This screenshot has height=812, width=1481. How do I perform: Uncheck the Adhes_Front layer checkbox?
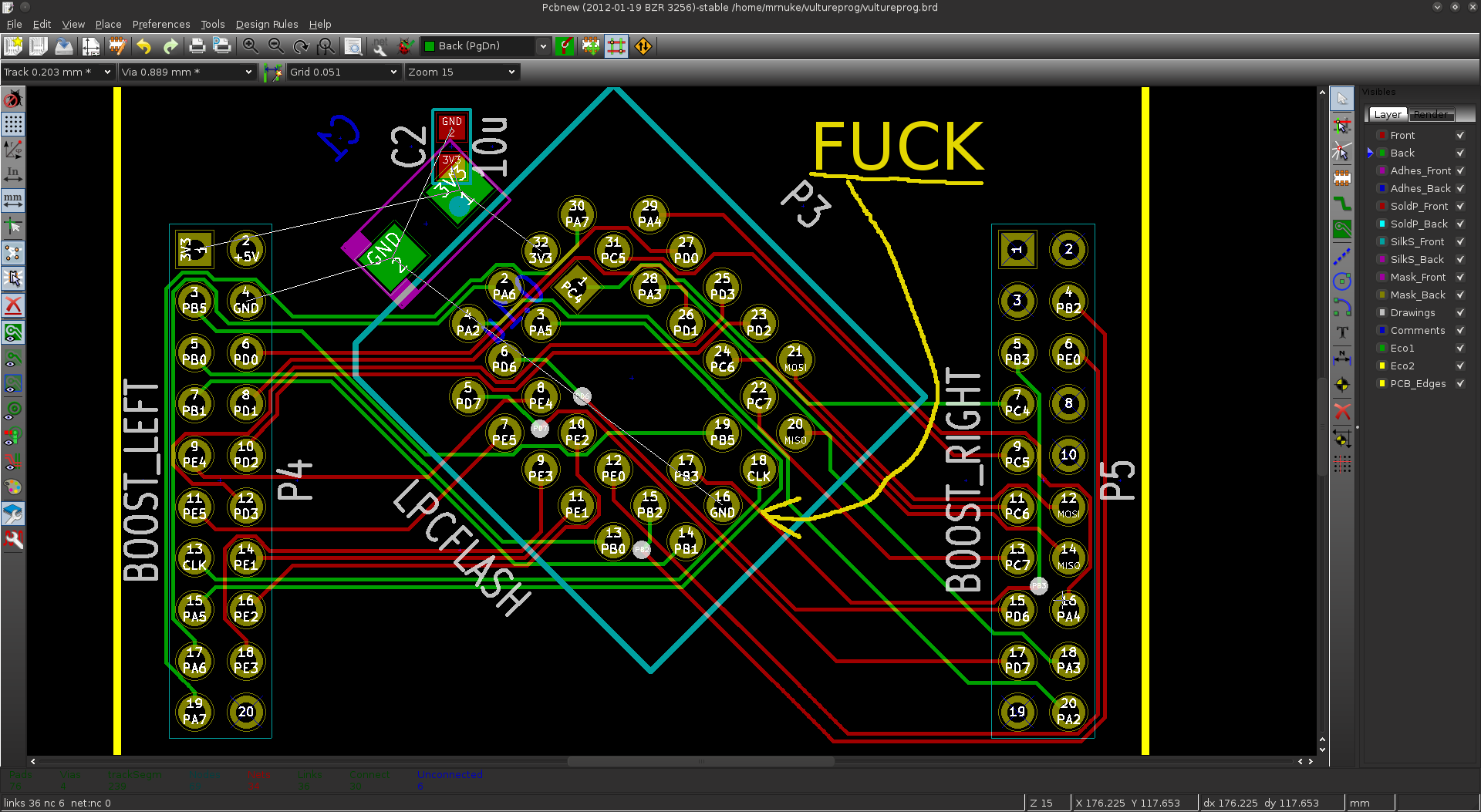tap(1460, 170)
